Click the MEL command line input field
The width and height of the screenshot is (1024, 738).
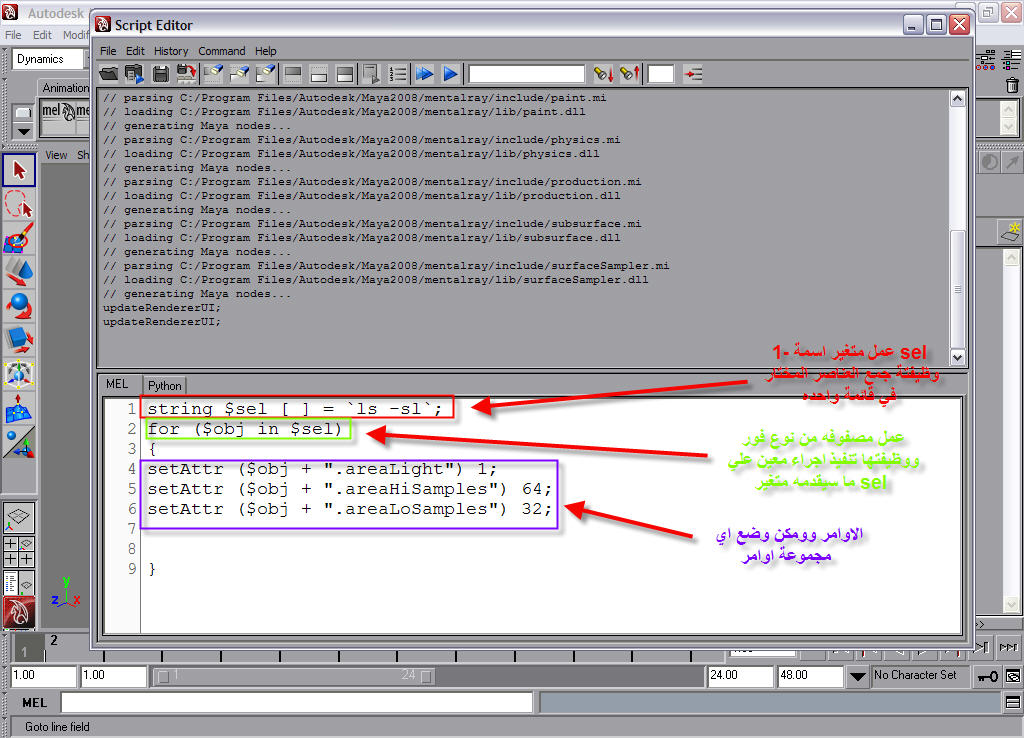(x=296, y=703)
